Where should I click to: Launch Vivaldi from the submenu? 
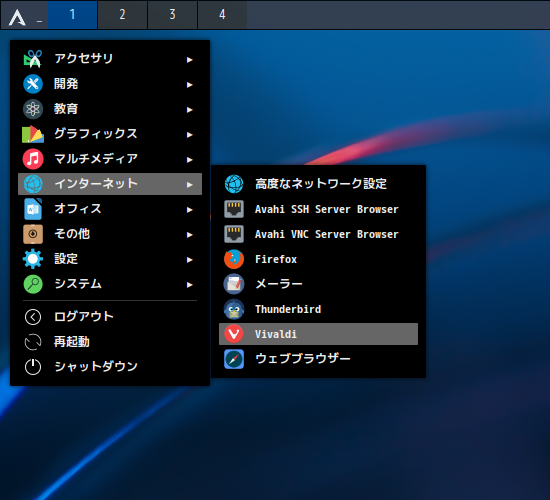pos(318,334)
